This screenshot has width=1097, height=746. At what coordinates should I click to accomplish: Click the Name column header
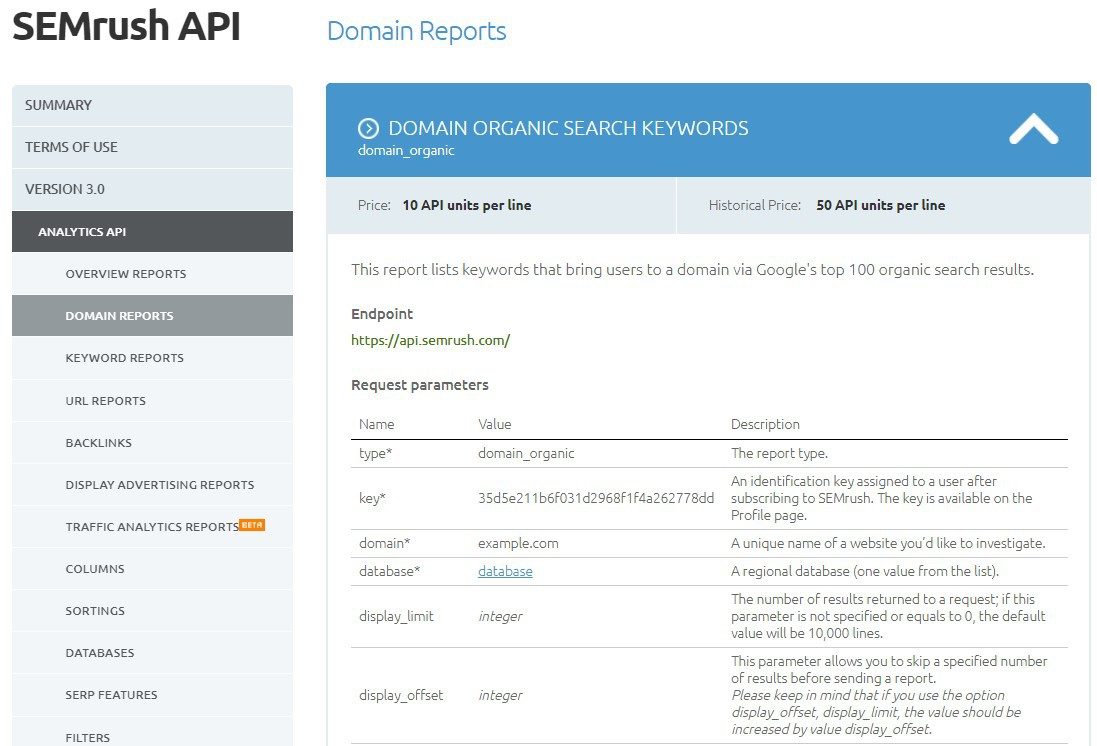[376, 424]
